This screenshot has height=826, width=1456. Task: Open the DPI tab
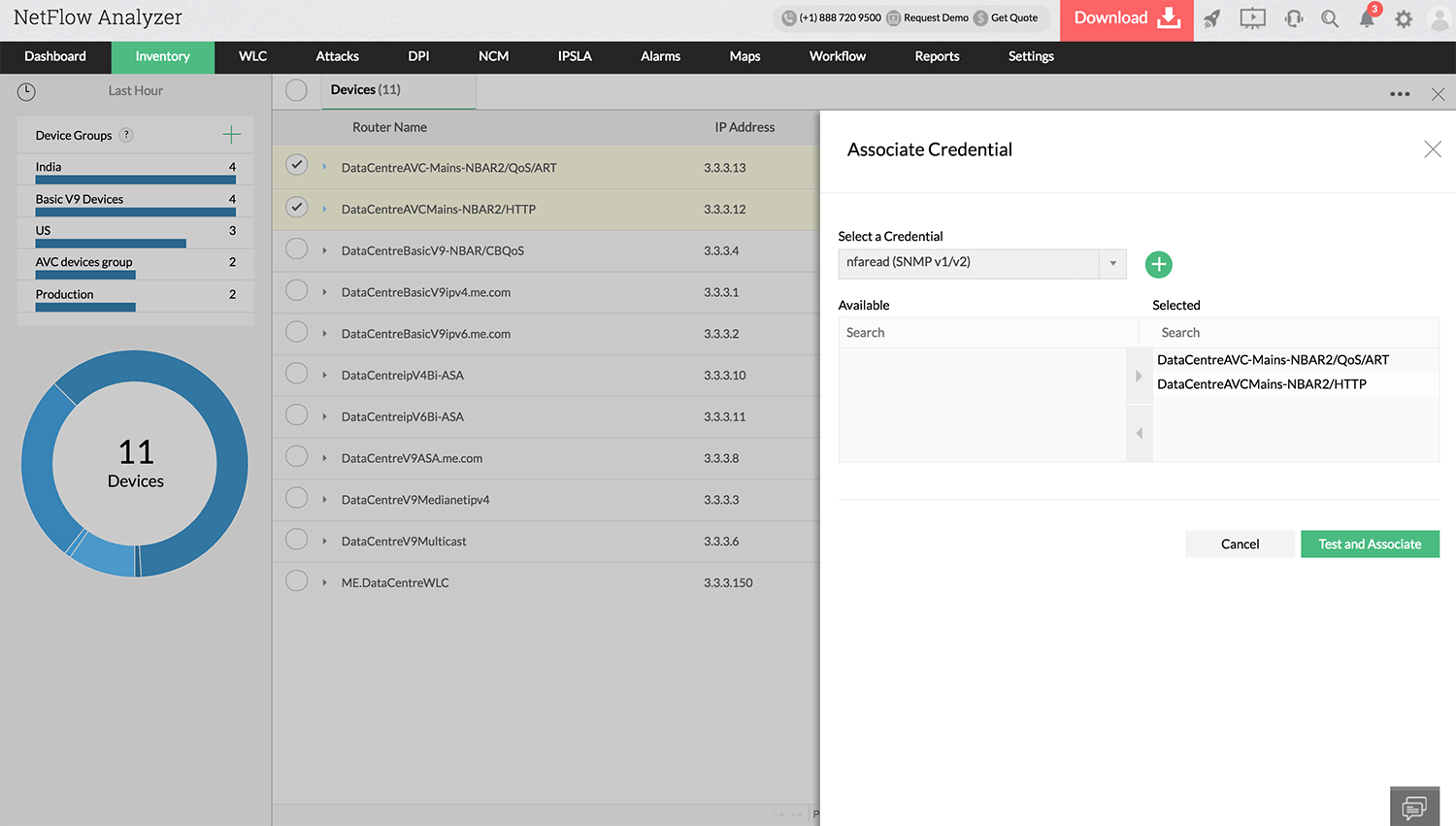(418, 57)
